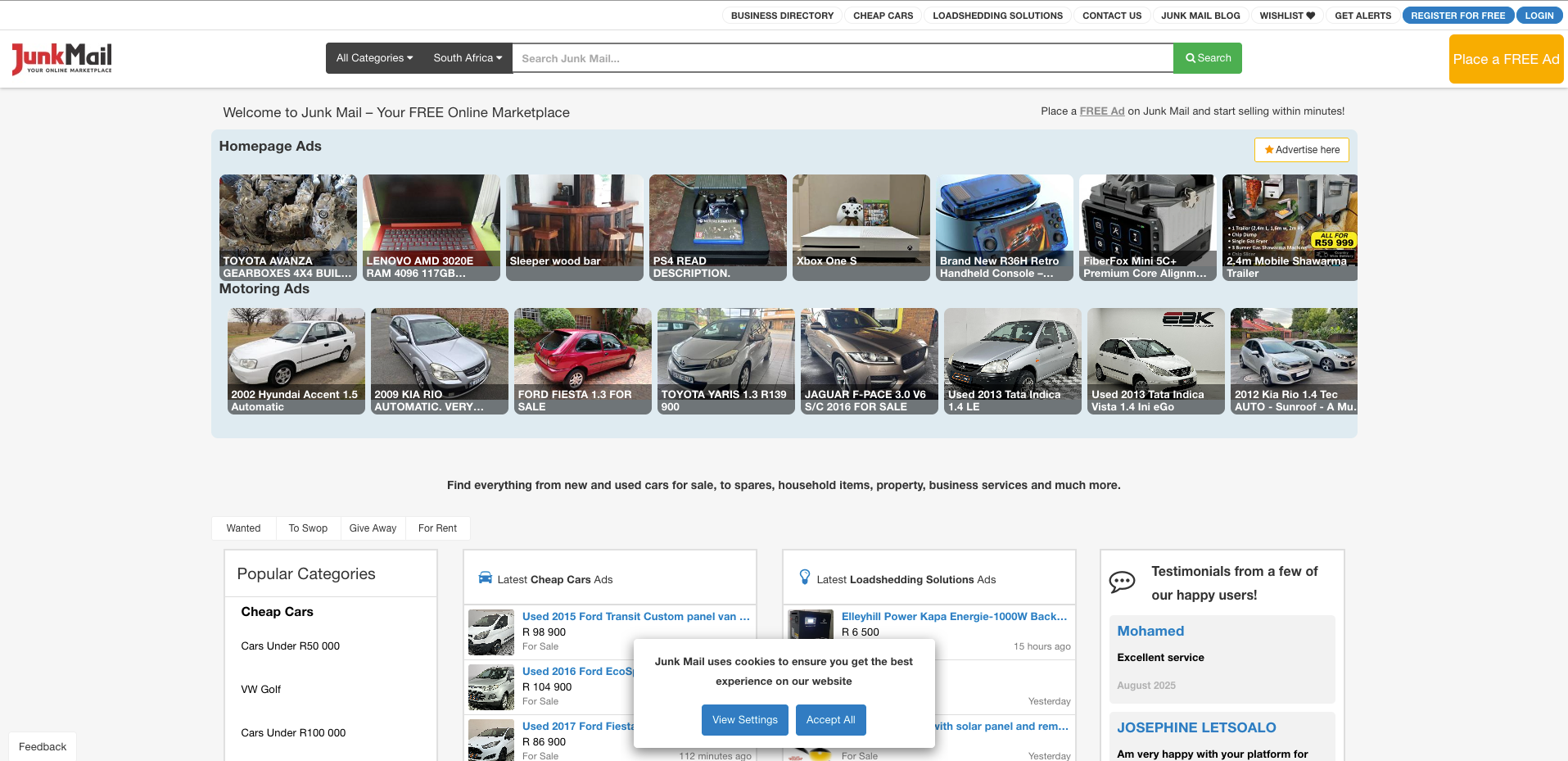1568x761 pixels.
Task: Open FiberFox Mini 5C+ ad thumbnail
Action: [1148, 228]
